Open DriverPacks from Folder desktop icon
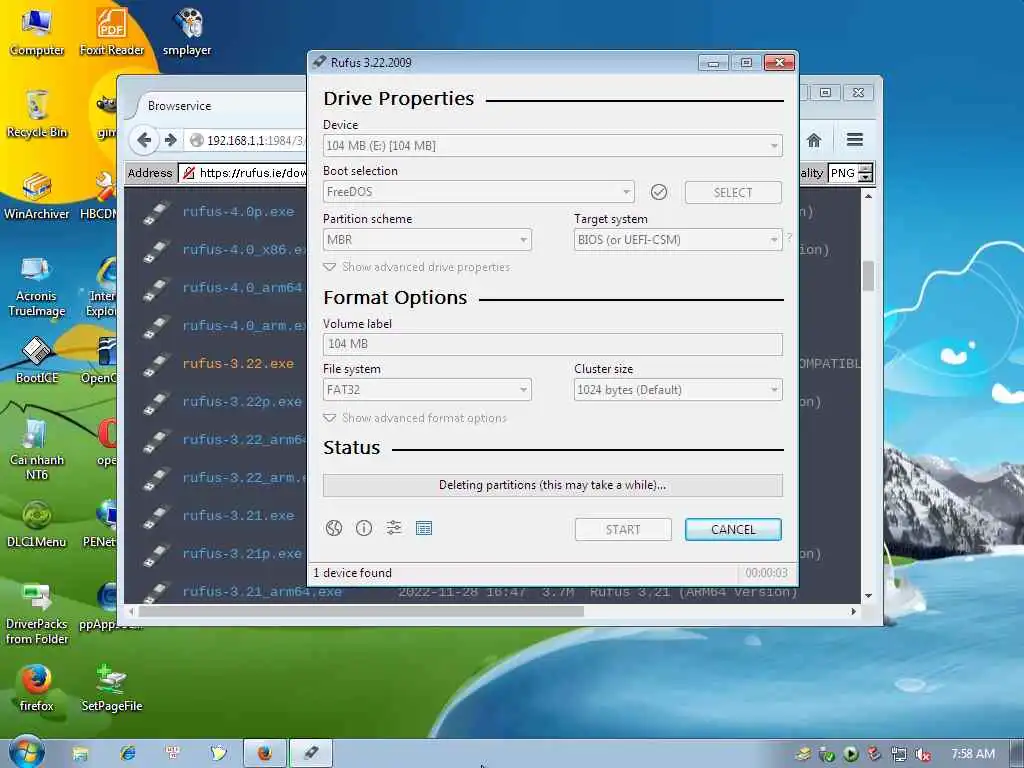This screenshot has width=1024, height=768. pos(37,615)
